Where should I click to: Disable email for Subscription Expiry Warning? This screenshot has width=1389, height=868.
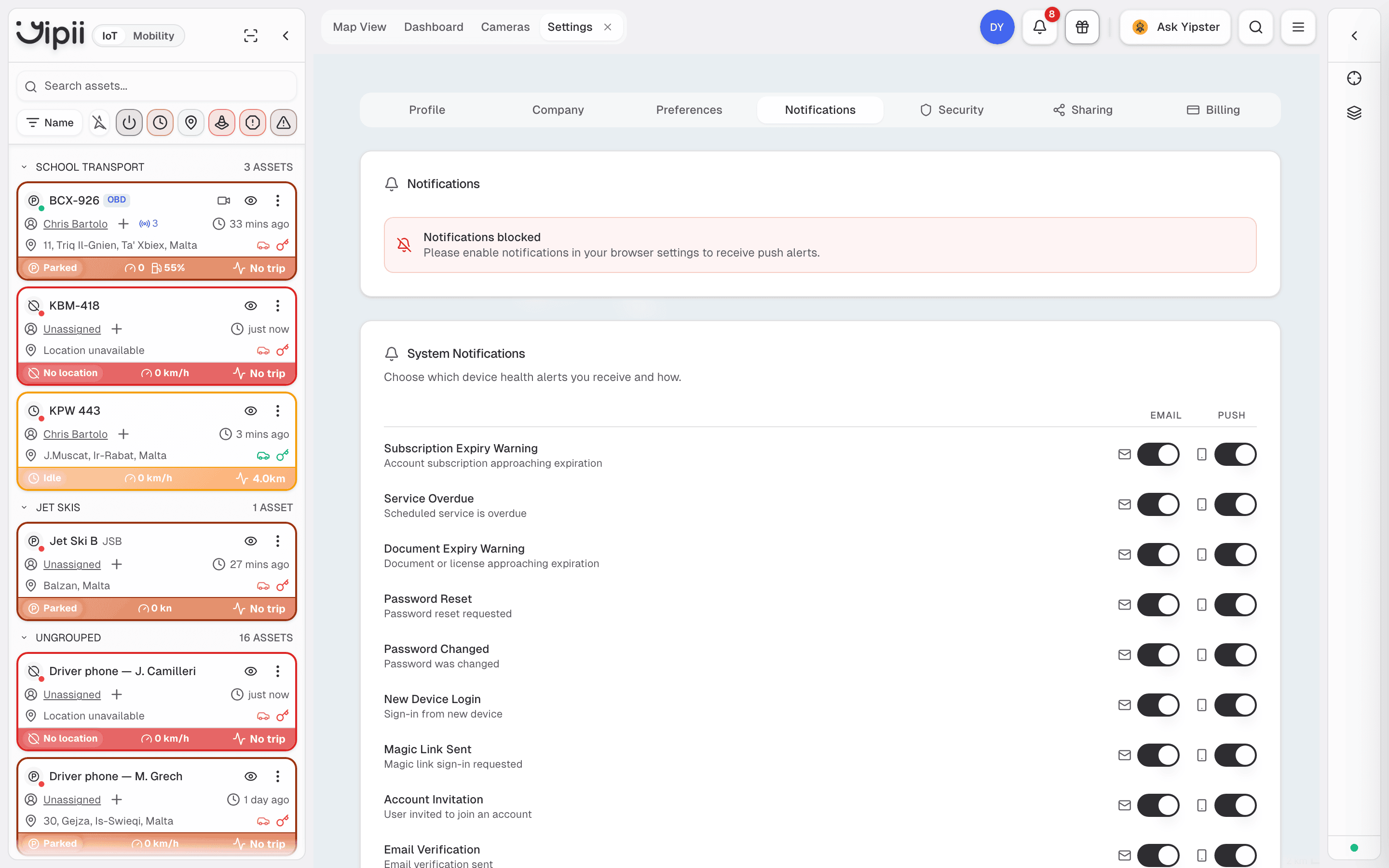click(x=1158, y=454)
